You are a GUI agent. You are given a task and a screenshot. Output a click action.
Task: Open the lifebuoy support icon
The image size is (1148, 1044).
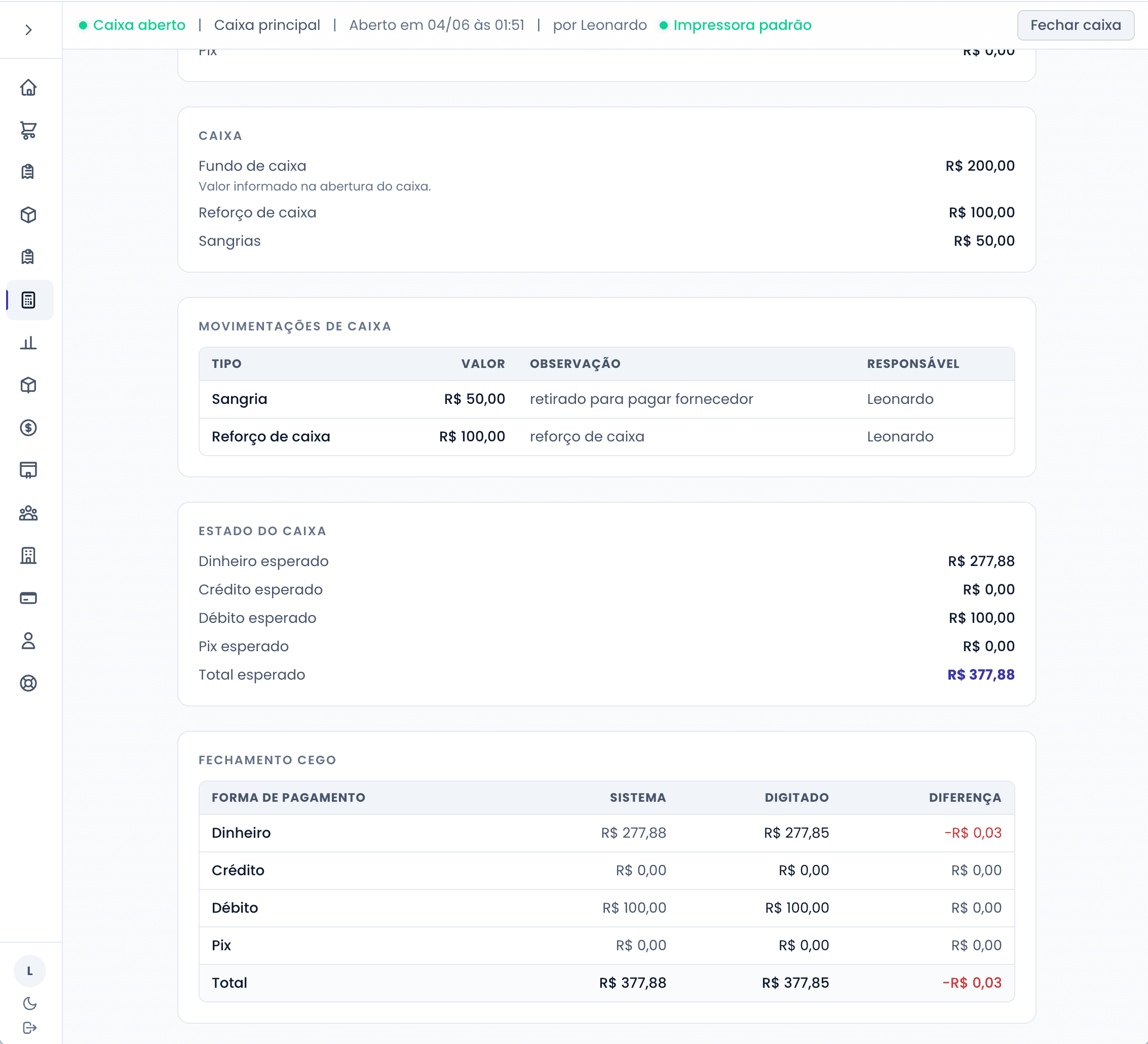tap(28, 683)
